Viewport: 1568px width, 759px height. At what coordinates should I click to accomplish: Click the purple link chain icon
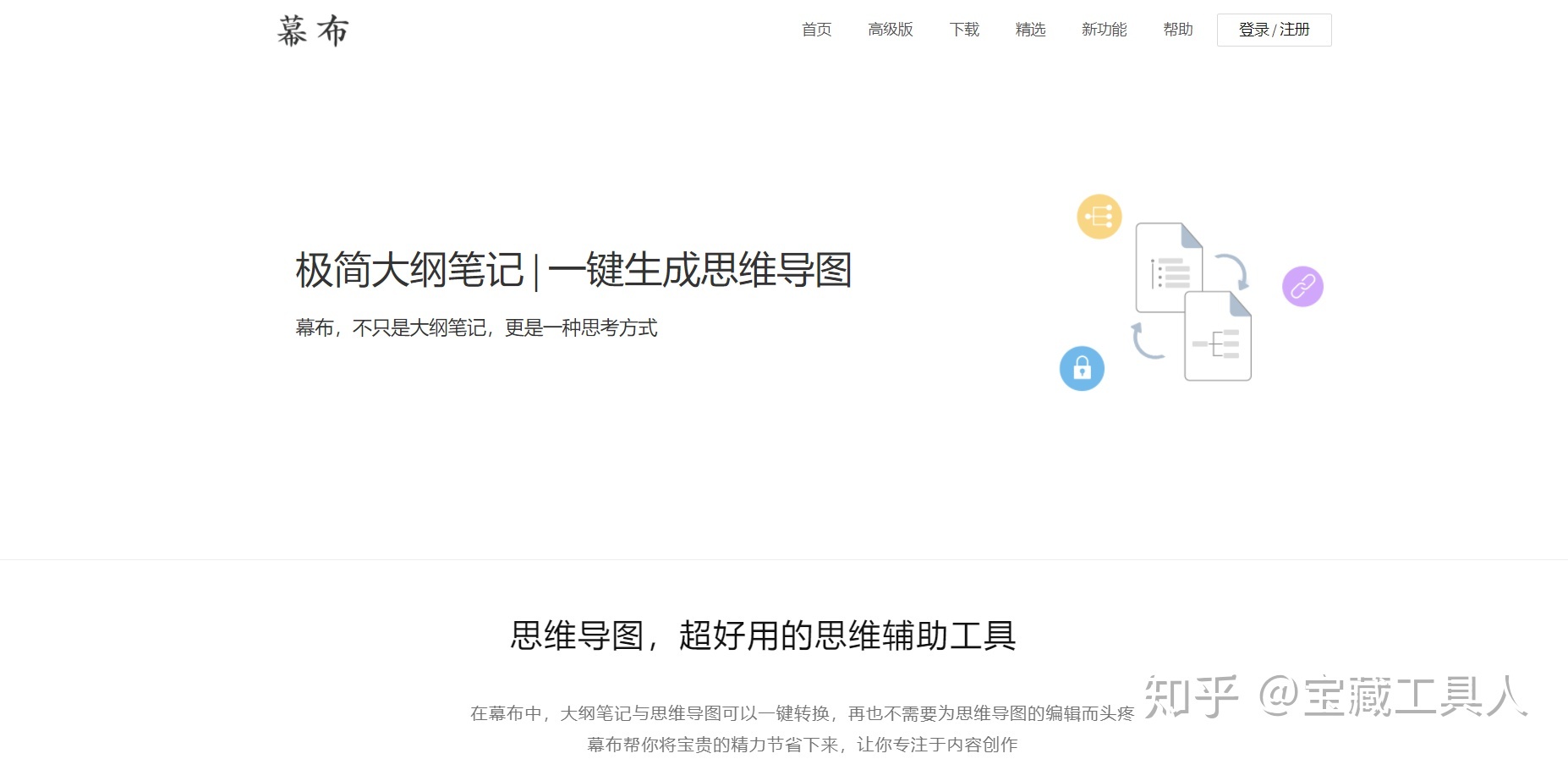[x=1302, y=286]
